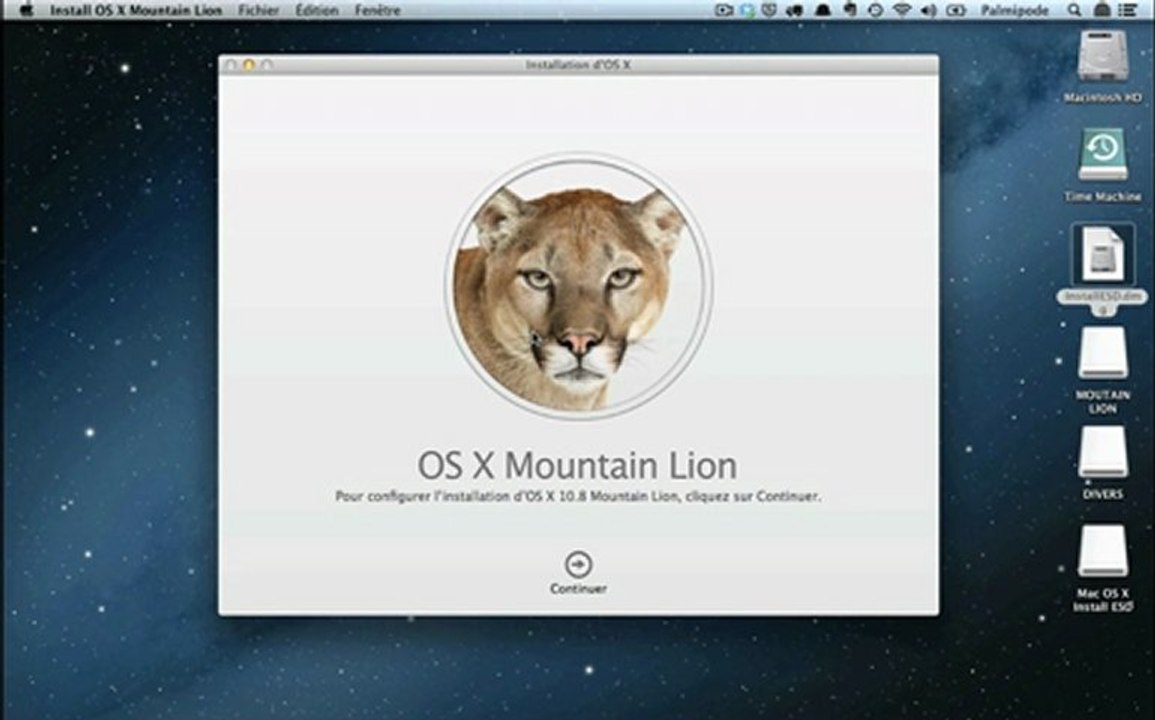The height and width of the screenshot is (720, 1155).
Task: Click the Installation d'OS X window title
Action: tap(578, 65)
